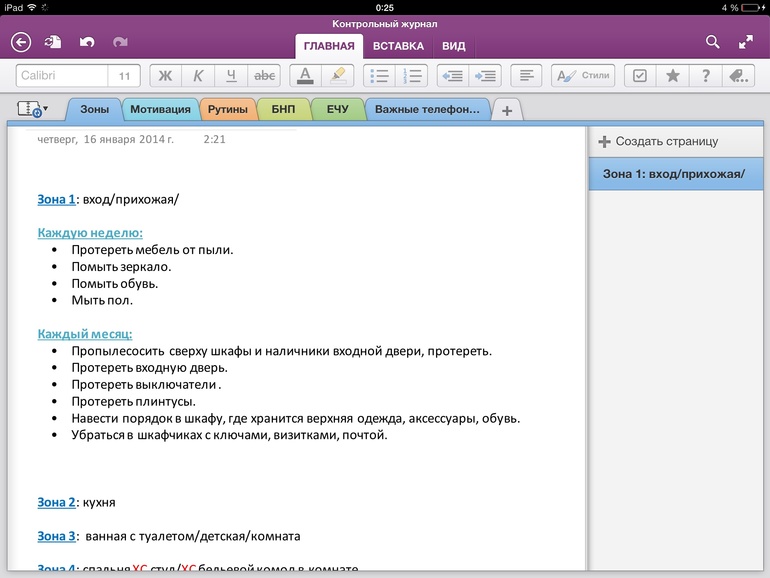
Task: Increase the paragraph indent
Action: coord(485,76)
